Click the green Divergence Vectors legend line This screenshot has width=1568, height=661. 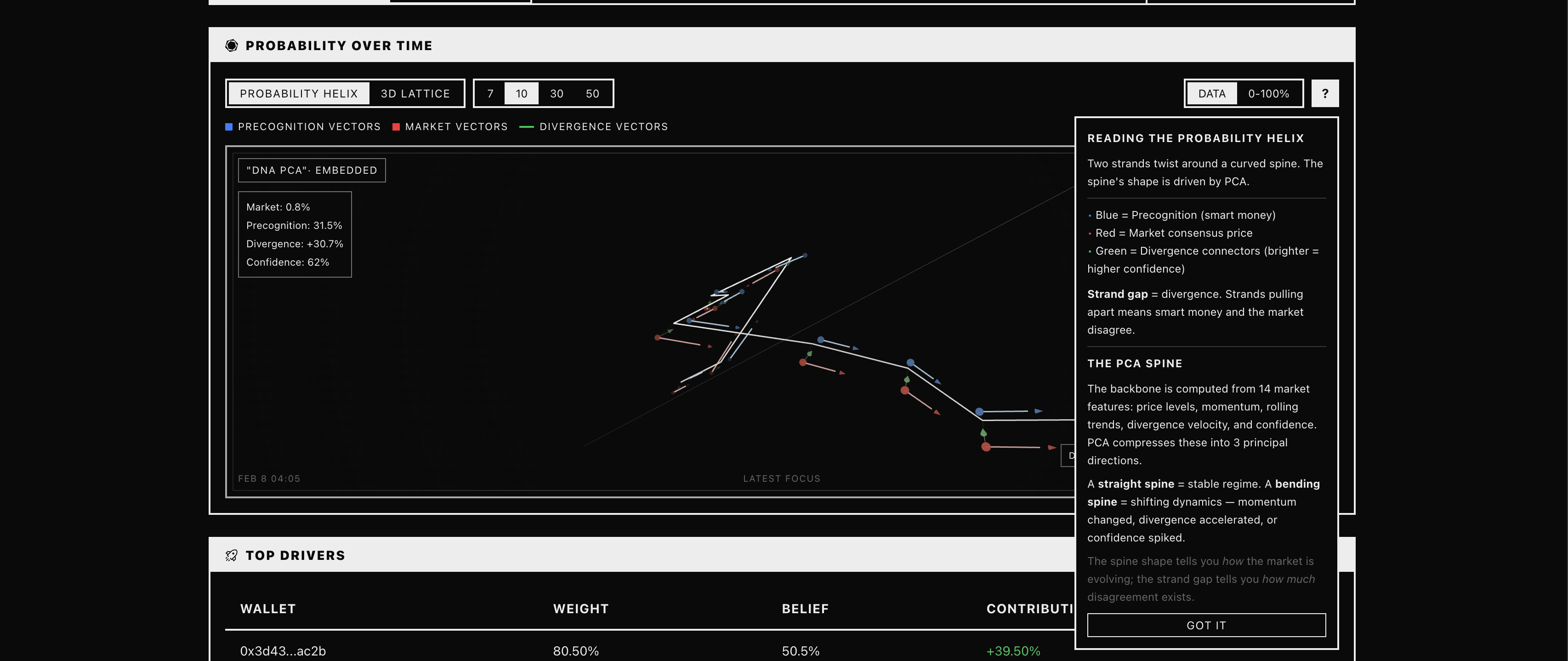point(526,126)
